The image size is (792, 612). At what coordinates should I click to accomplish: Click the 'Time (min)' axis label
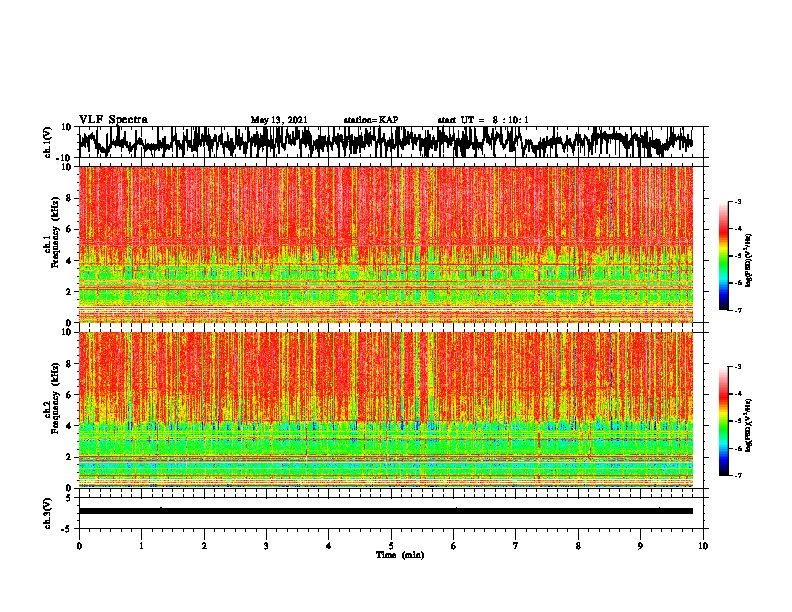[400, 555]
